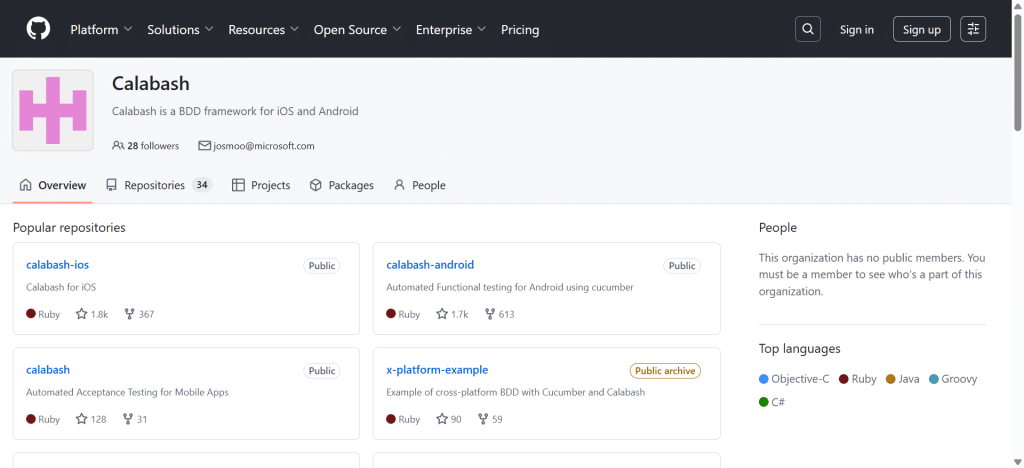Open the Projects tab
Image resolution: width=1024 pixels, height=468 pixels.
coord(261,185)
